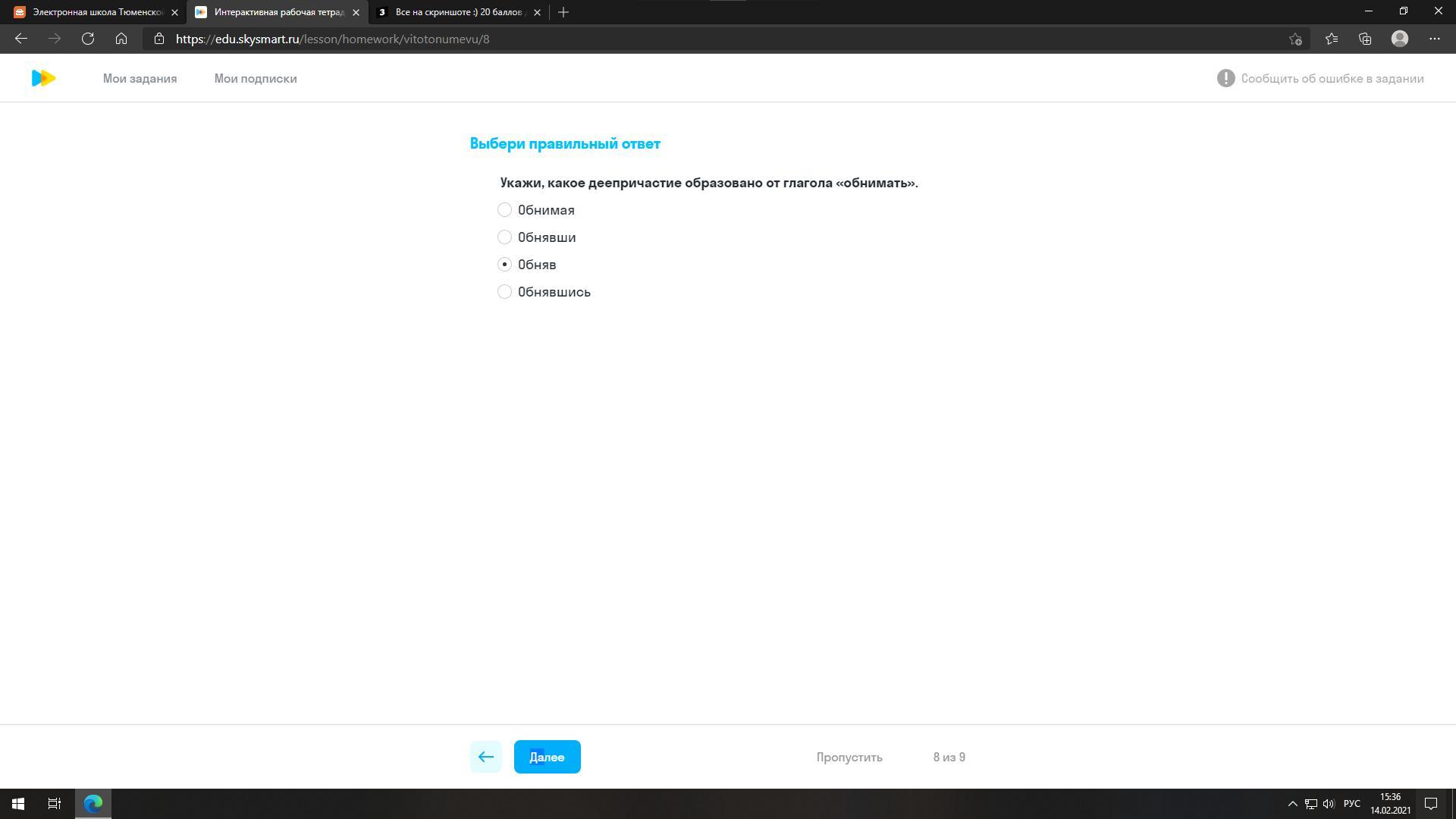
Task: Add page to favorites star icon
Action: click(x=1295, y=39)
